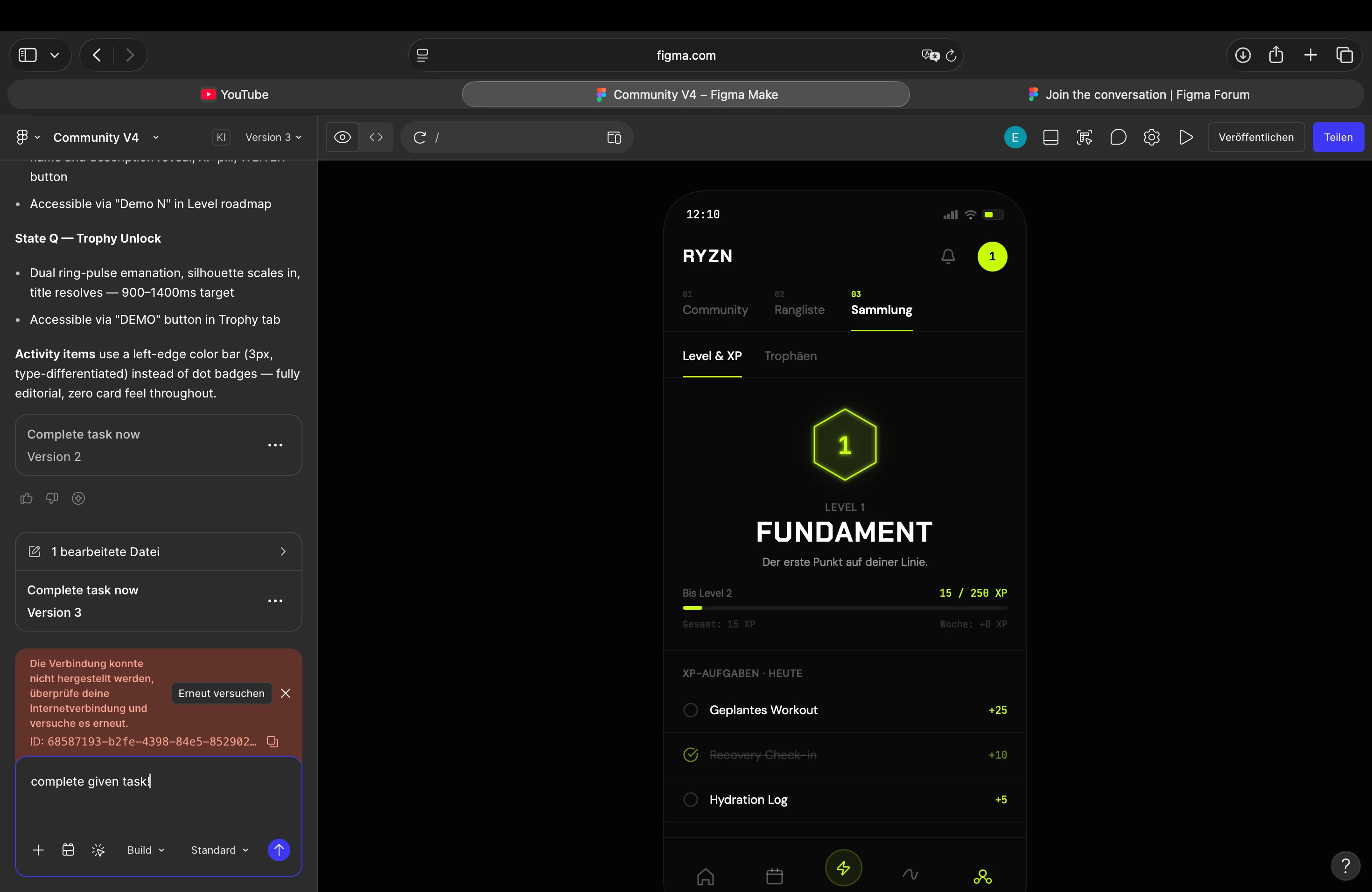This screenshot has width=1372, height=892.
Task: Open the comments bubble icon
Action: pos(1118,137)
